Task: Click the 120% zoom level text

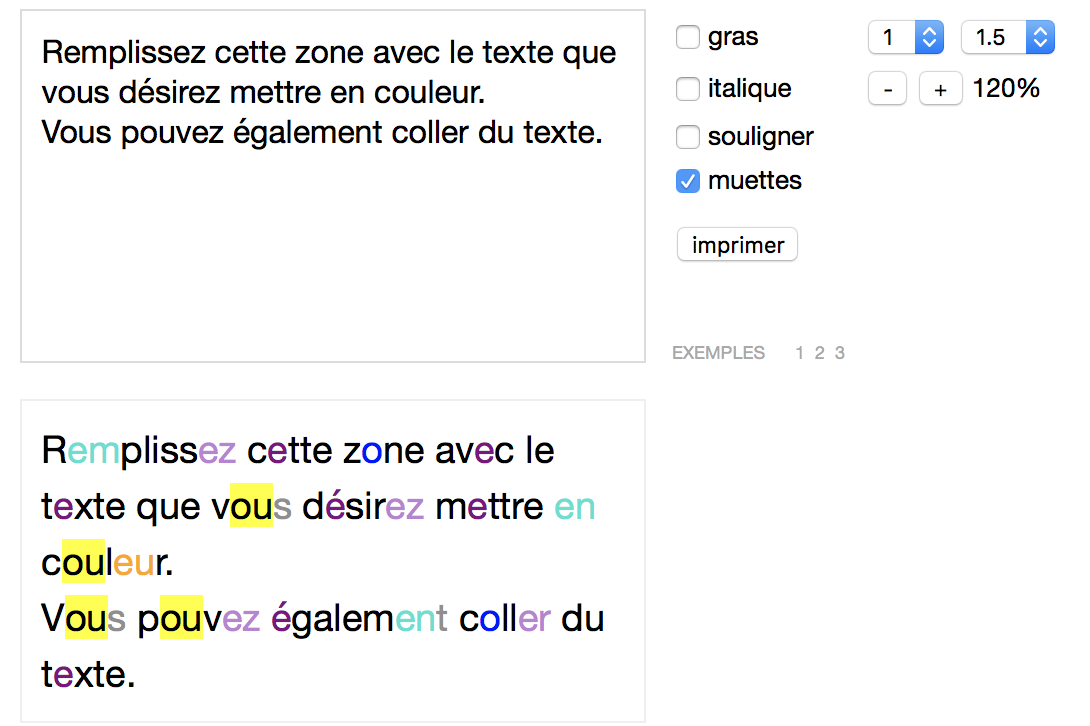Action: pos(1006,89)
